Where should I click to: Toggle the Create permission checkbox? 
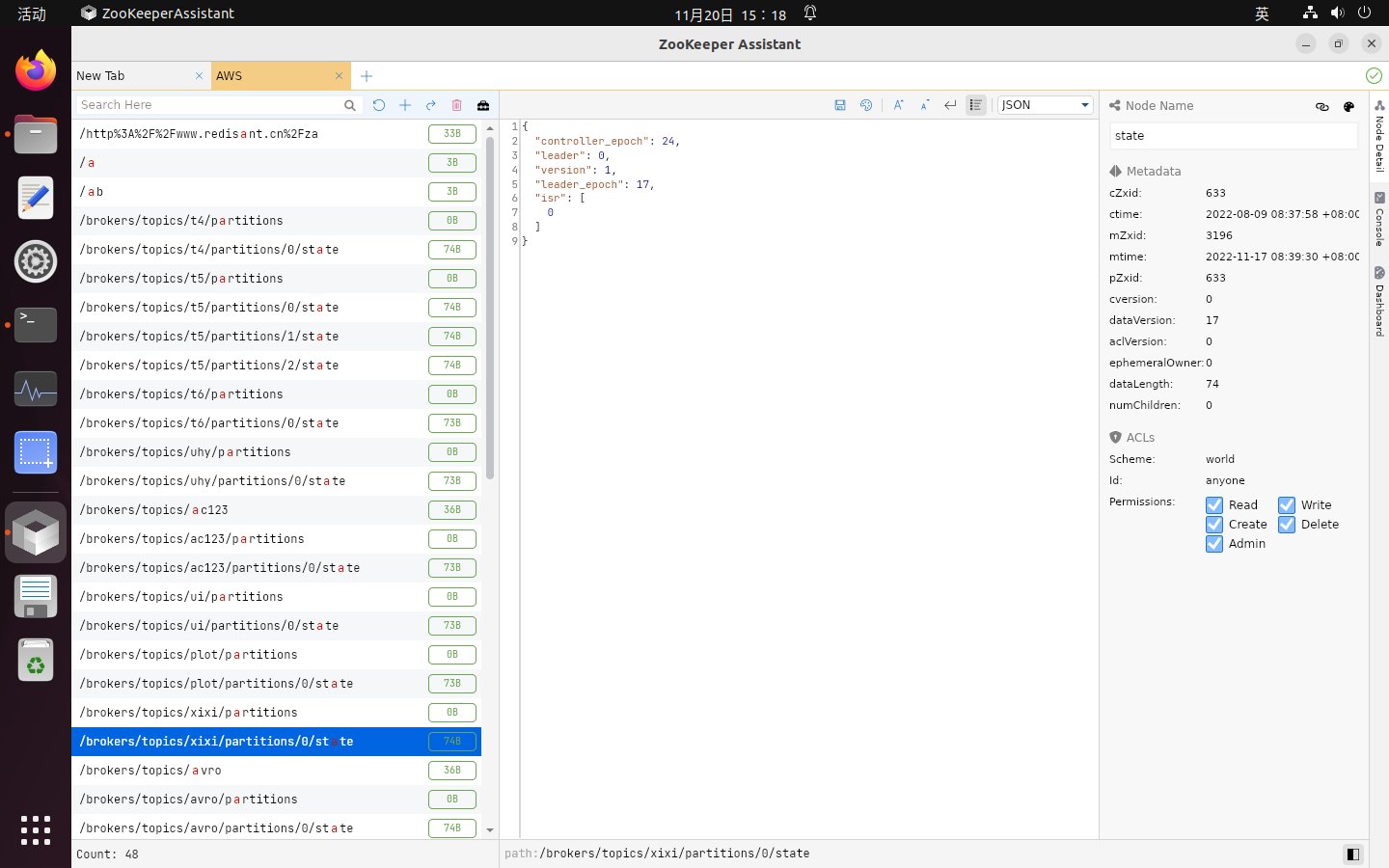pos(1214,525)
